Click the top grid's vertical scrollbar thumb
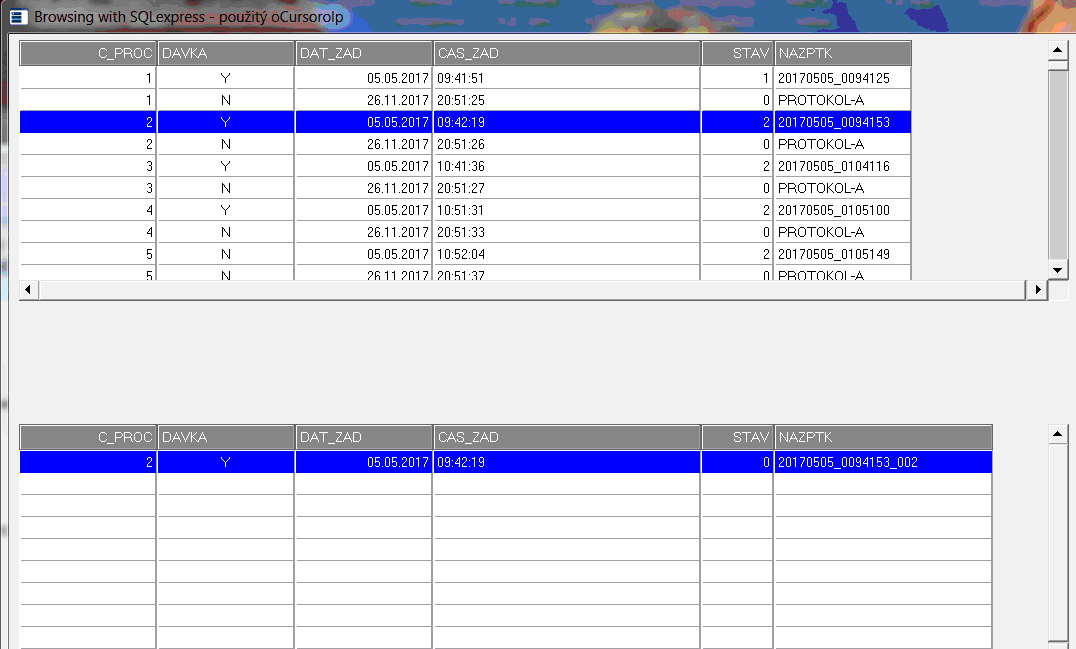1076x649 pixels. [x=1057, y=160]
